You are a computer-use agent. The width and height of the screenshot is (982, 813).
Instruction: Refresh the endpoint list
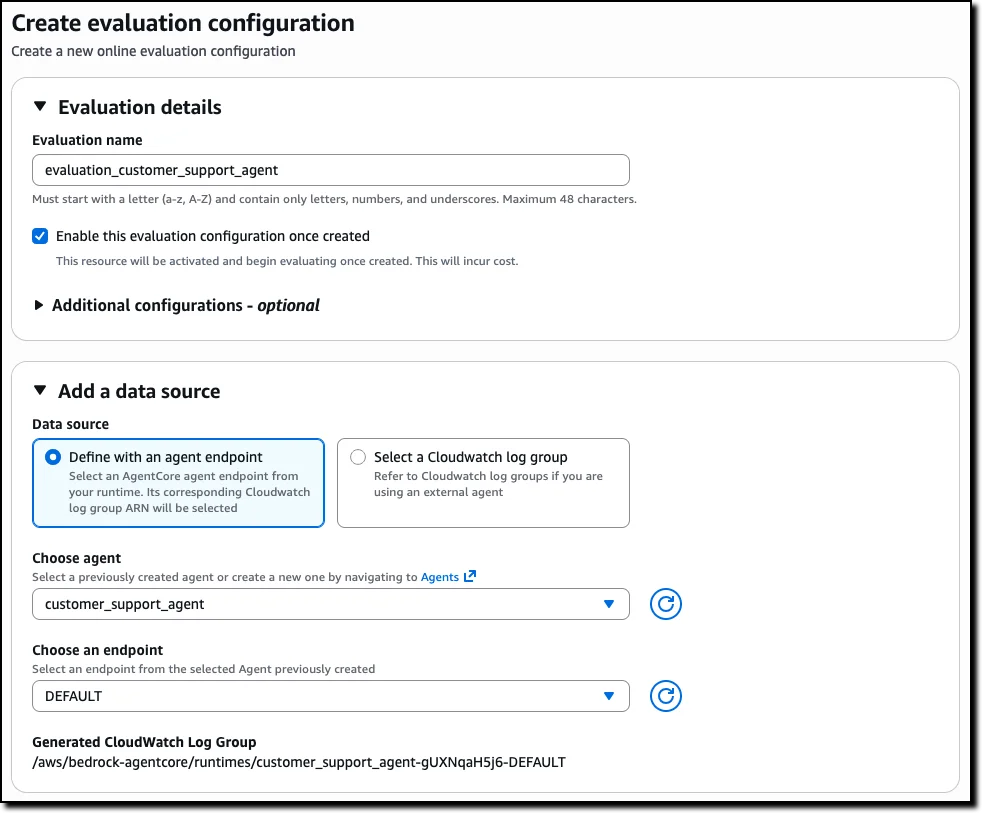coord(665,696)
